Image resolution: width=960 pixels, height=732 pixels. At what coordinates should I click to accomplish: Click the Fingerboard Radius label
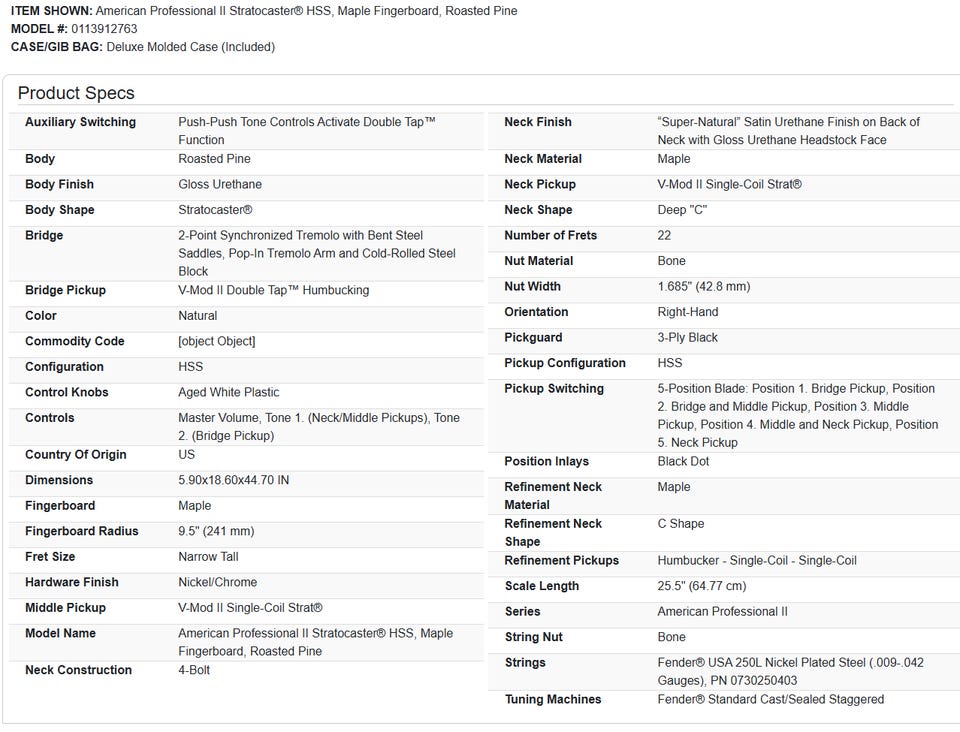(x=82, y=531)
